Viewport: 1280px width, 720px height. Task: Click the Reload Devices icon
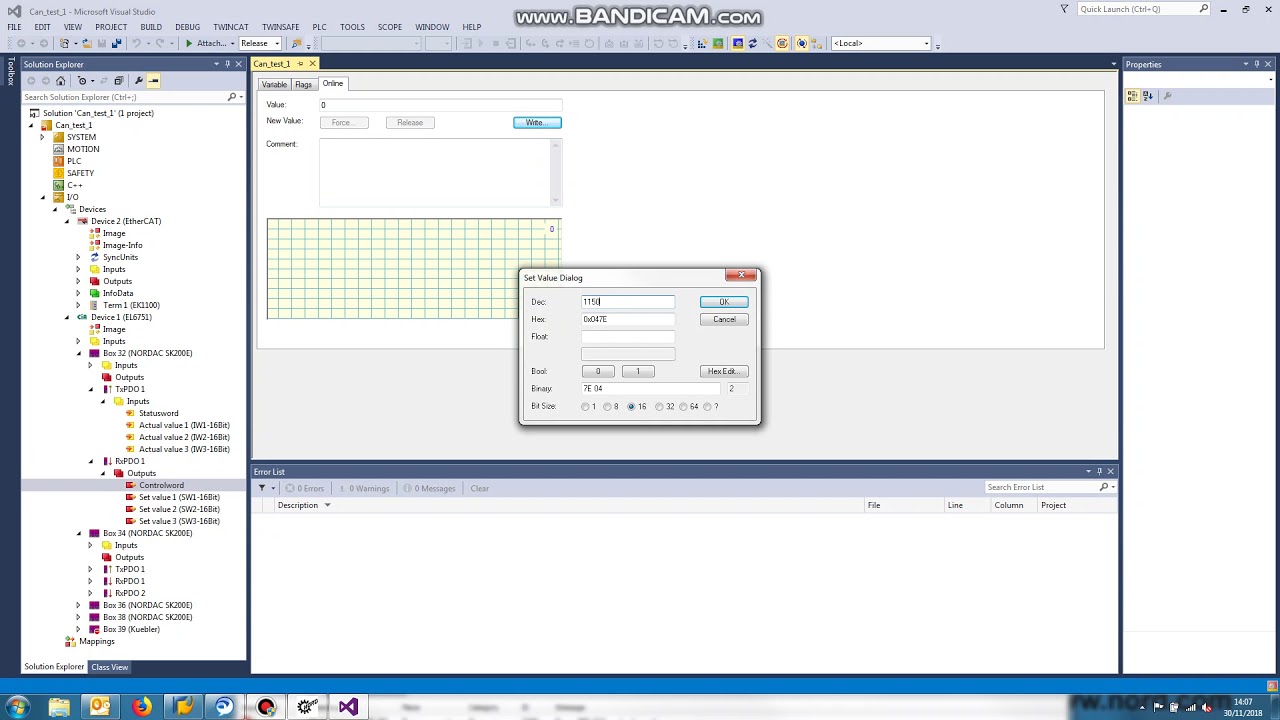(x=753, y=43)
